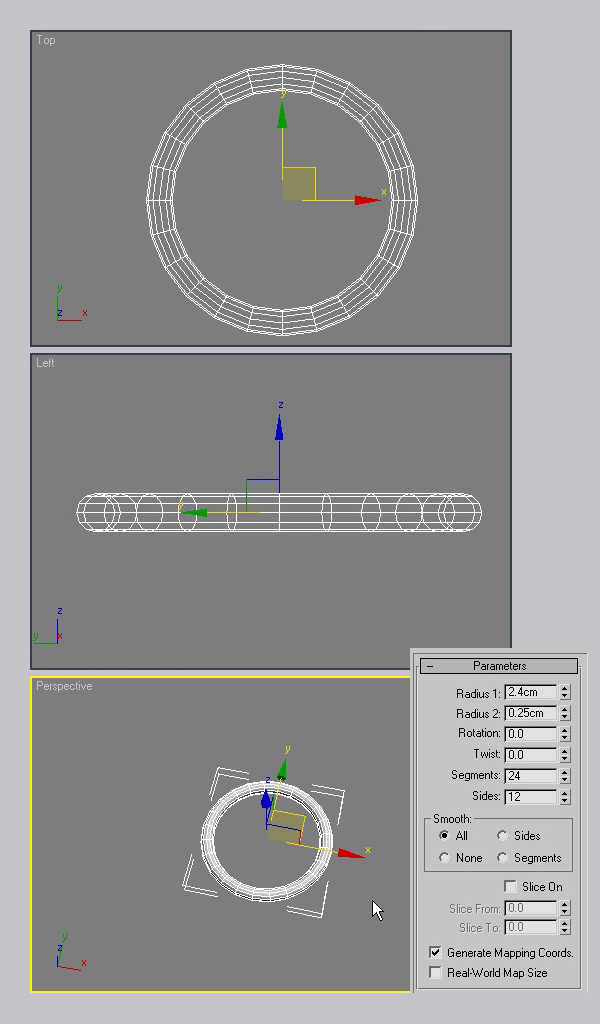Click the Radius 1 spinner arrows

(564, 692)
